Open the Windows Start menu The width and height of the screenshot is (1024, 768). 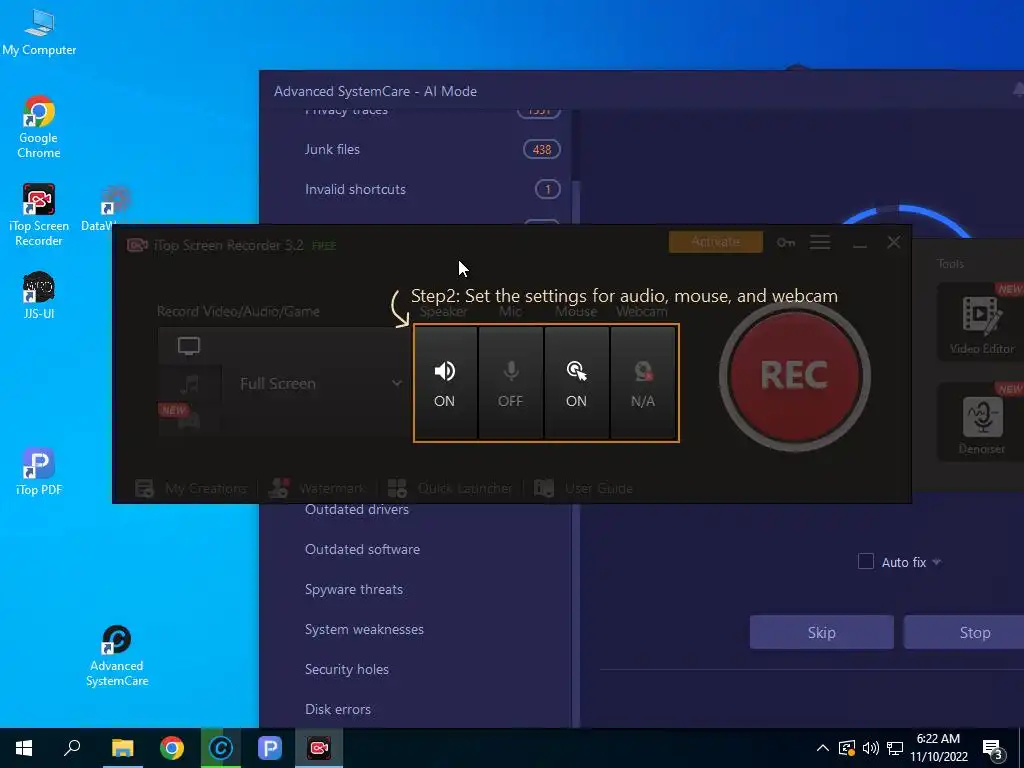click(x=24, y=748)
